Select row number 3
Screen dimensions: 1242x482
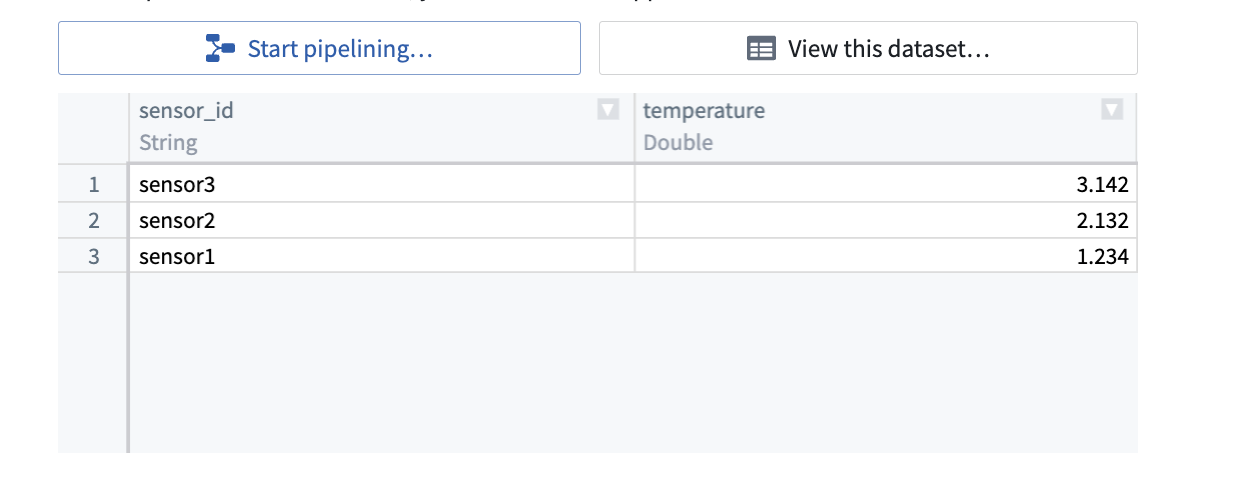[94, 257]
